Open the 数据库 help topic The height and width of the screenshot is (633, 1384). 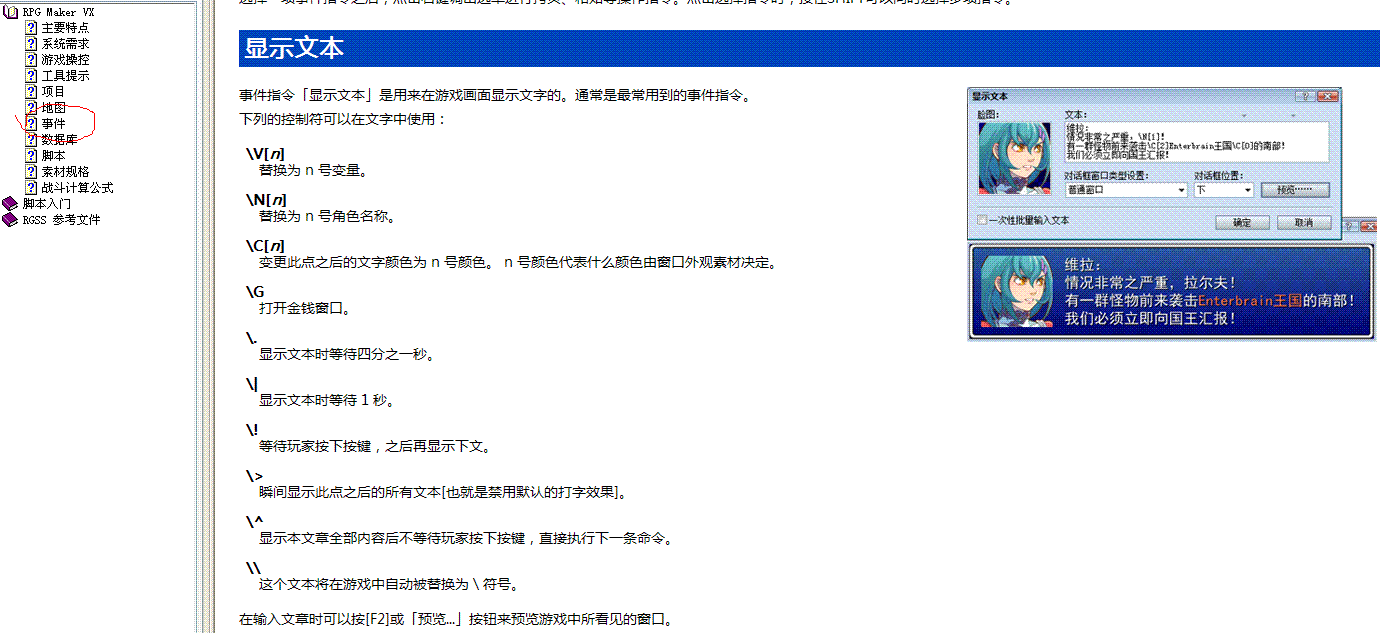pyautogui.click(x=59, y=140)
